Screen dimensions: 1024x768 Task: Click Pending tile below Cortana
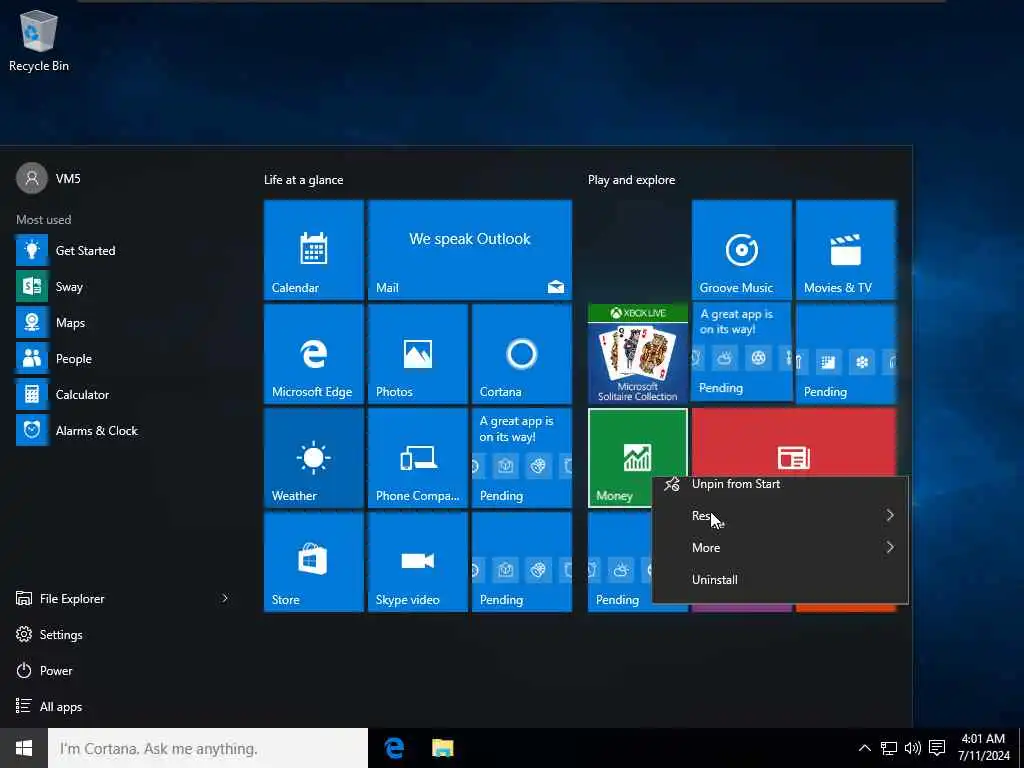[x=522, y=458]
